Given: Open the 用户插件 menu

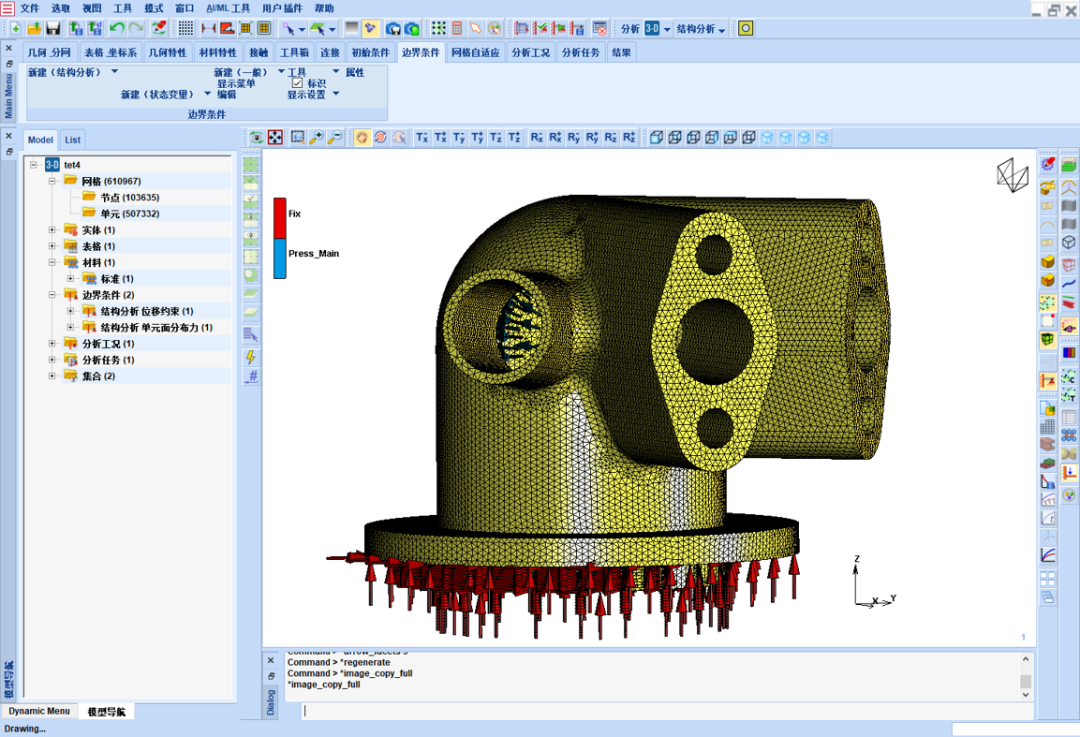Looking at the screenshot, I should point(282,8).
